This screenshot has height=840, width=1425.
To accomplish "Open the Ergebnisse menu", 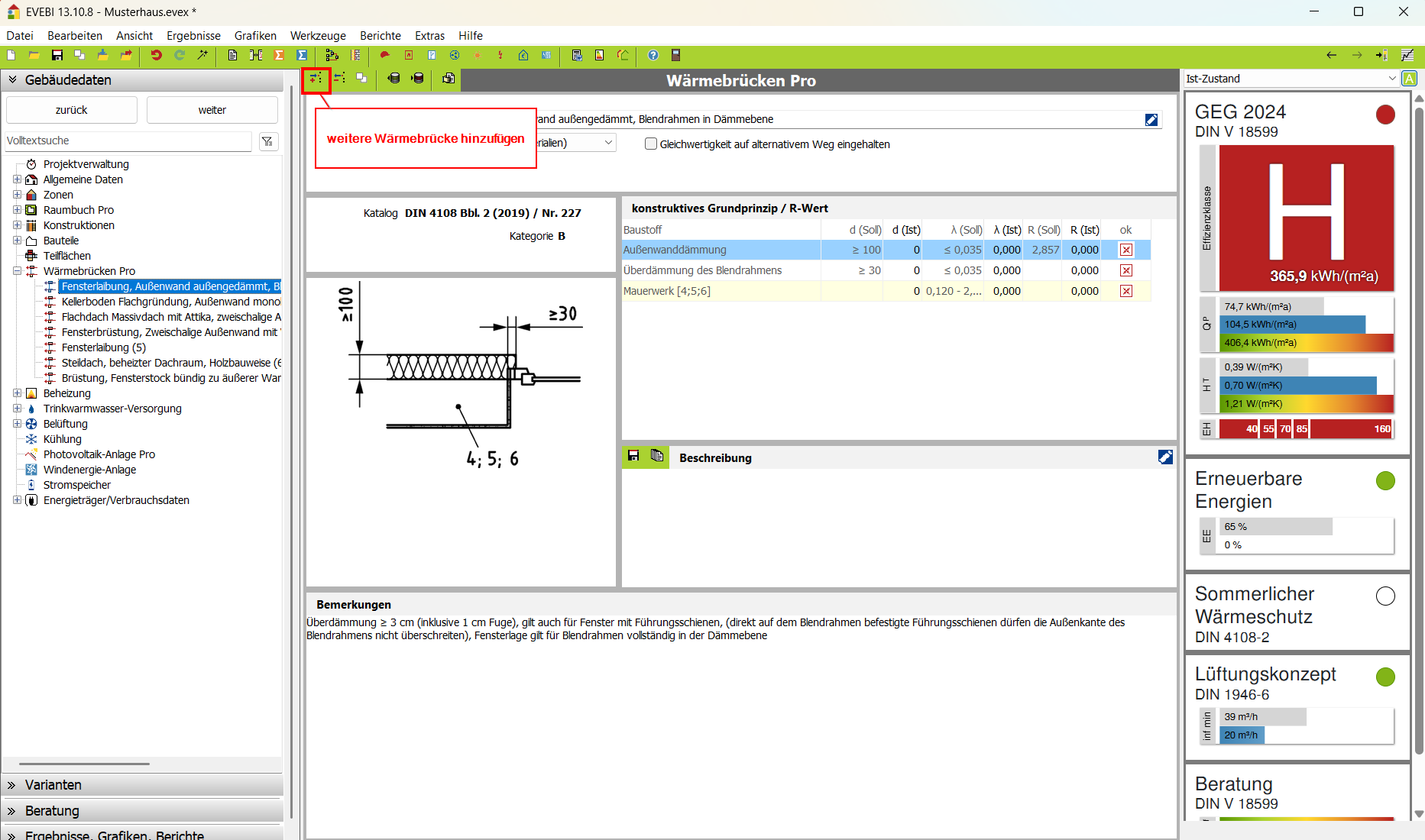I will coord(193,36).
